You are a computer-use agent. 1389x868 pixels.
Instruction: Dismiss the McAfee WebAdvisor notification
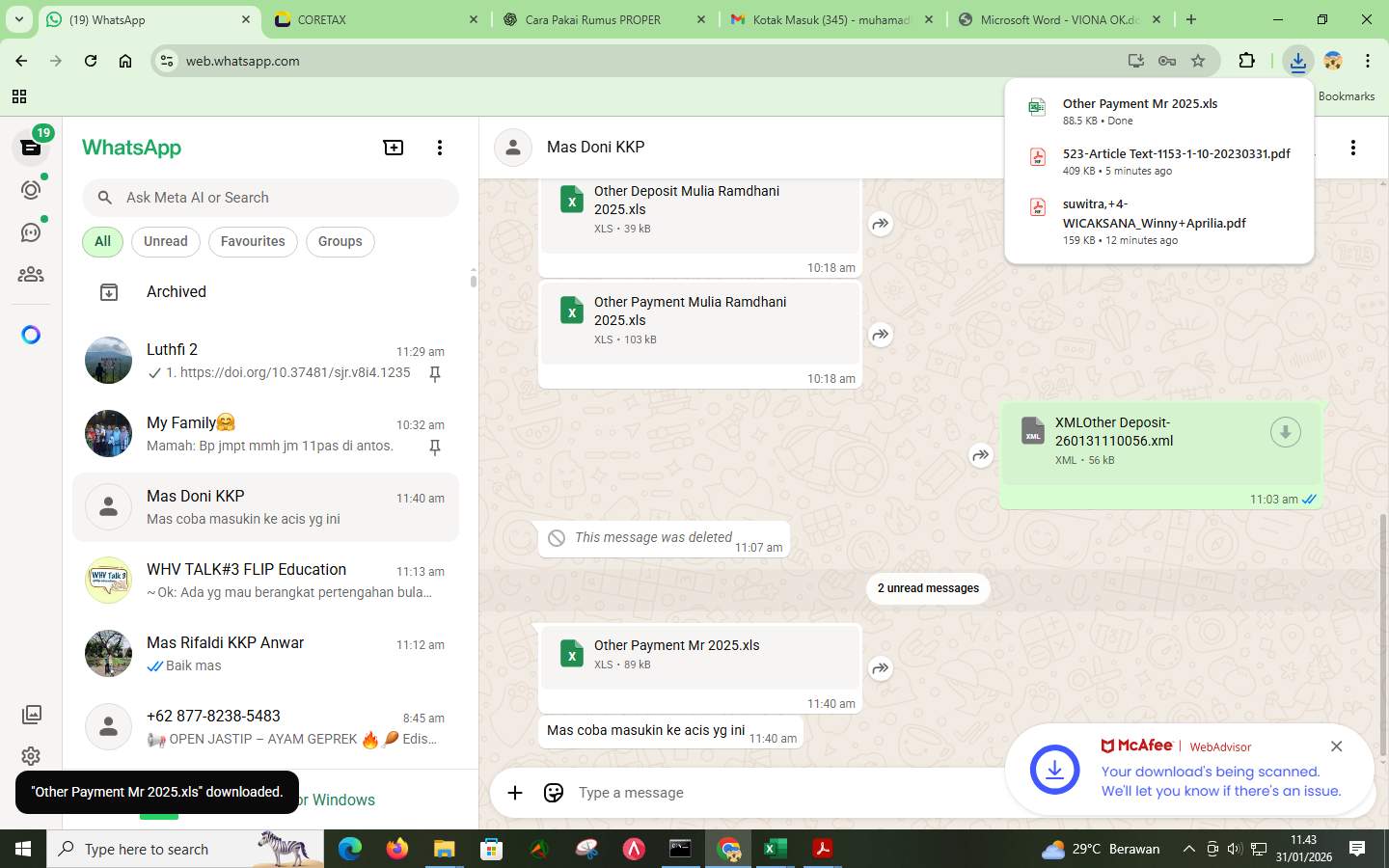tap(1336, 746)
